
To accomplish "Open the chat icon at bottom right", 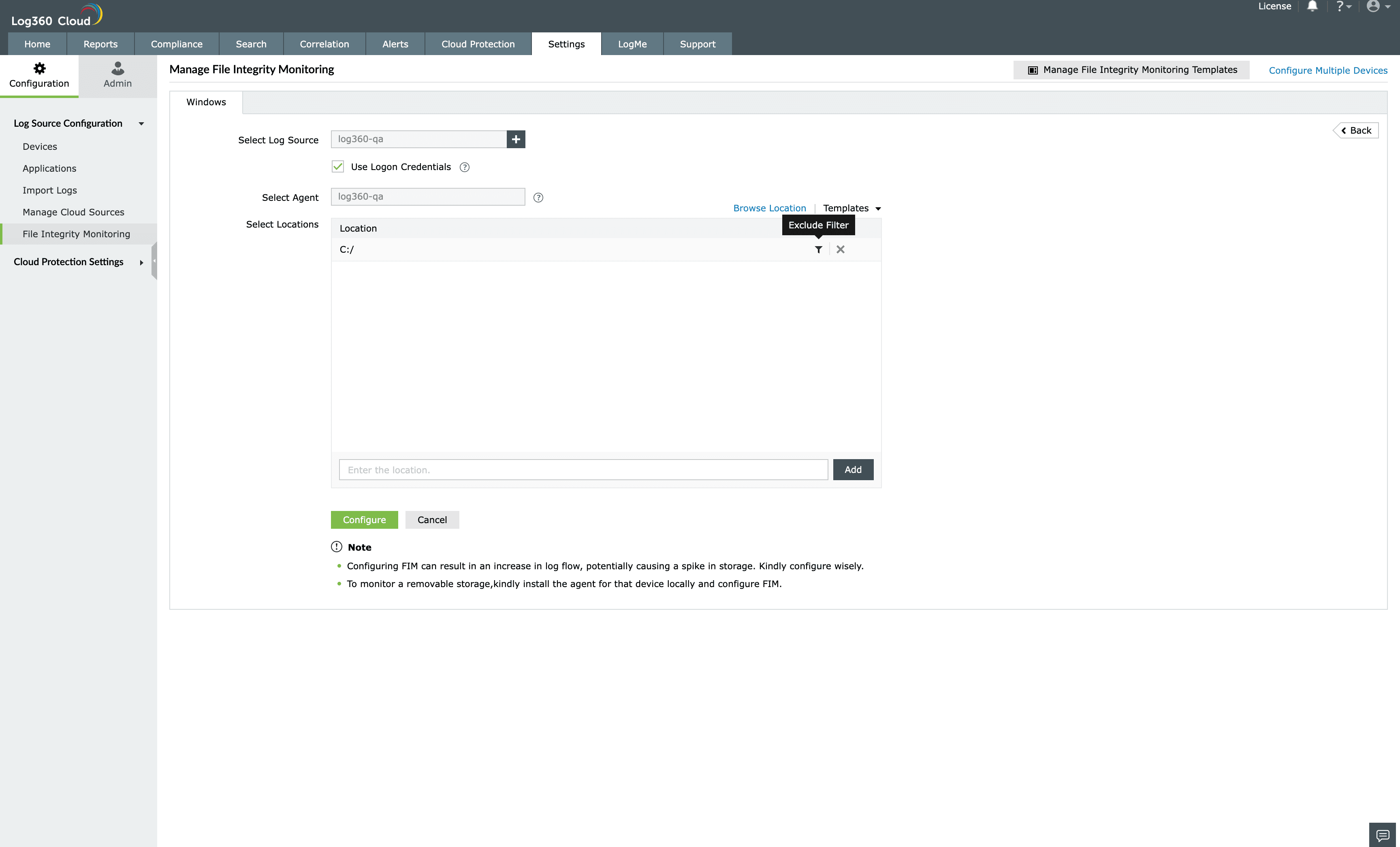I will [1383, 835].
